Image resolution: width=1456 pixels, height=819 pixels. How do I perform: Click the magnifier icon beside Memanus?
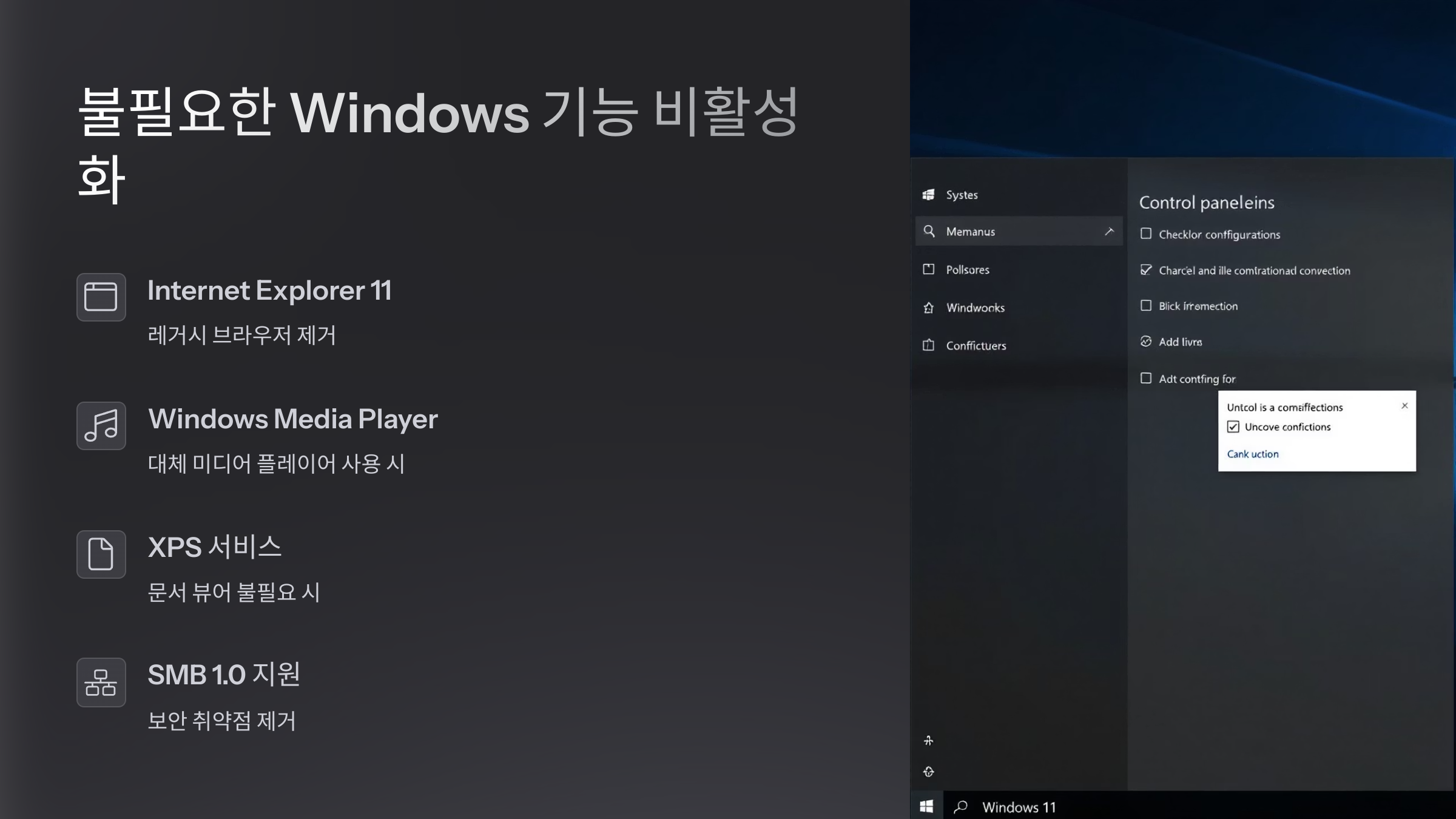point(929,231)
